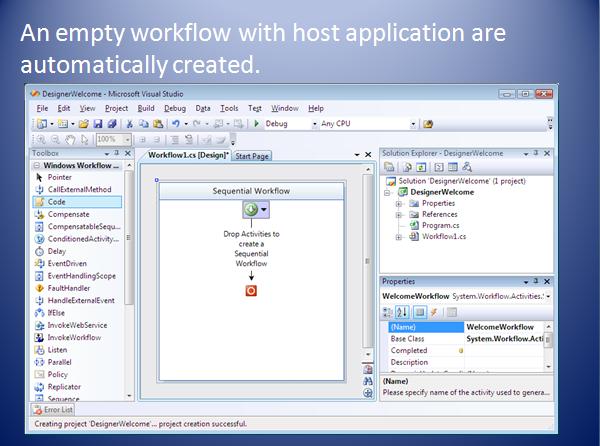Choose the FaultHandler activity in Toolbox
This screenshot has width=600, height=446.
pyautogui.click(x=68, y=288)
